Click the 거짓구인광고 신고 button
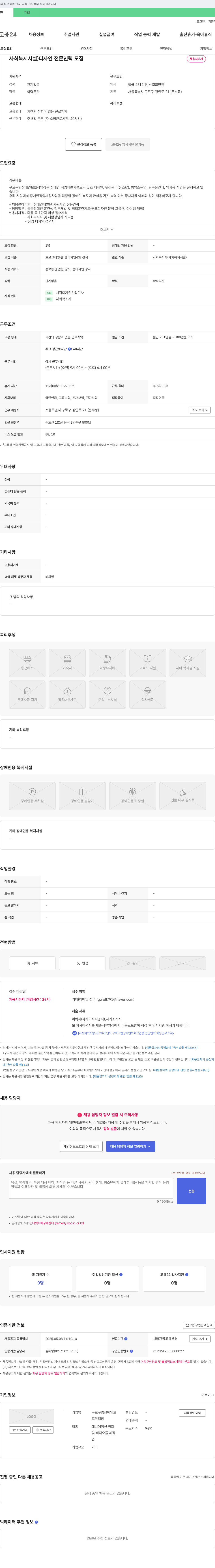Viewport: 215px width, 1568px height. (x=199, y=1325)
